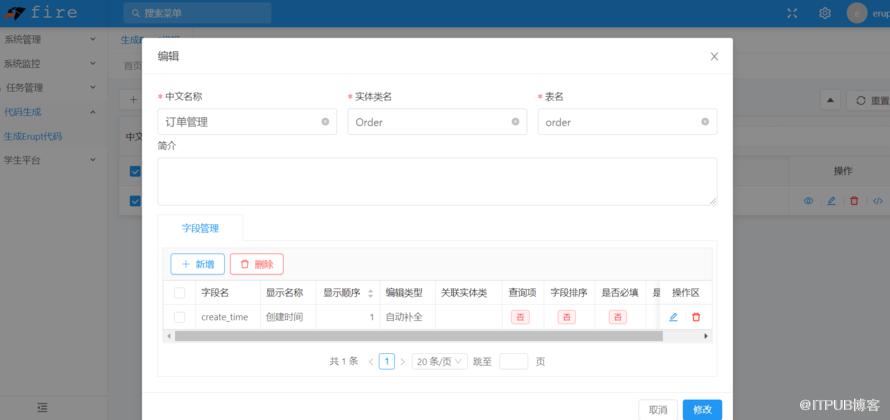
Task: Click the 跳至 page number input
Action: click(514, 362)
